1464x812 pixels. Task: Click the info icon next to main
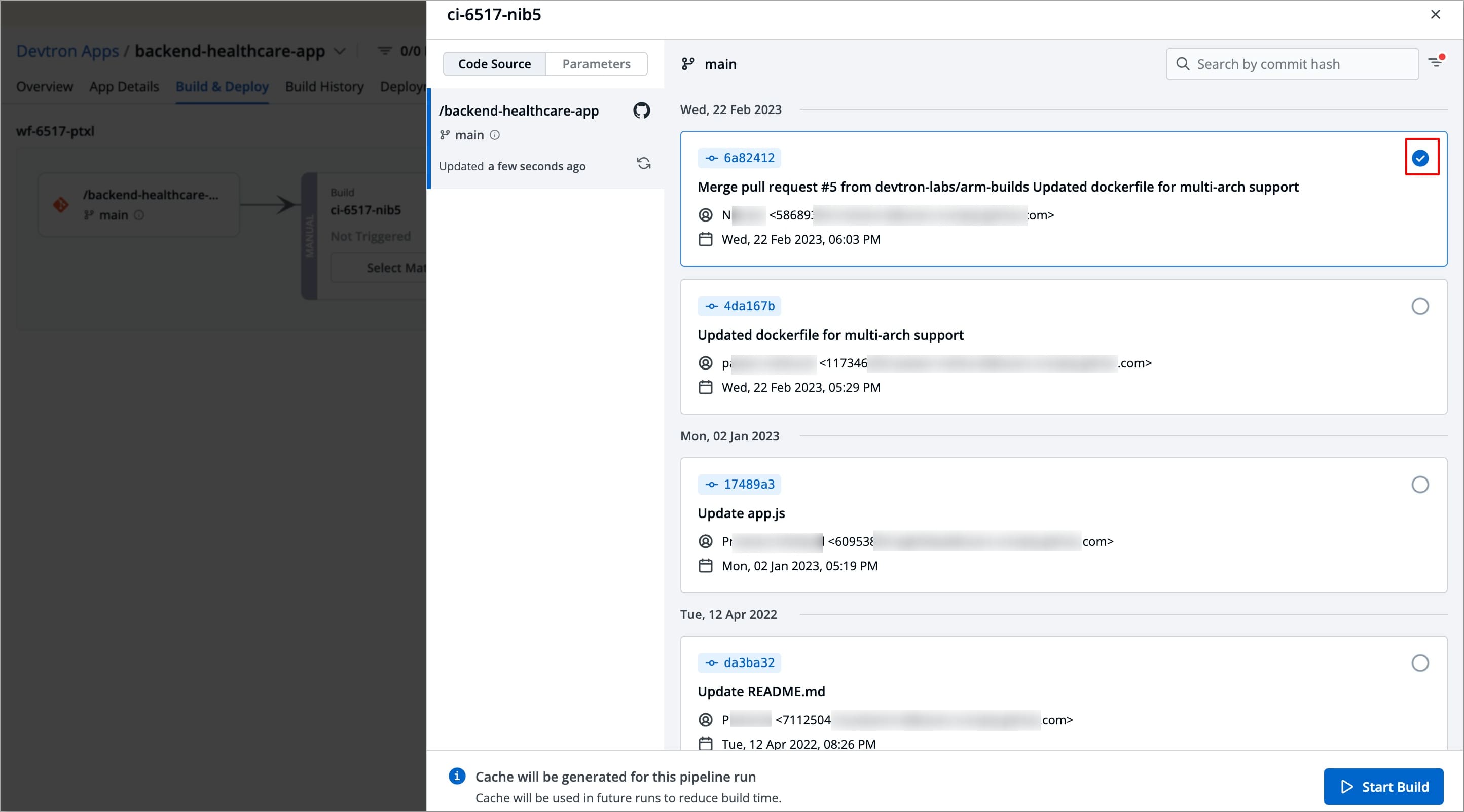[495, 135]
